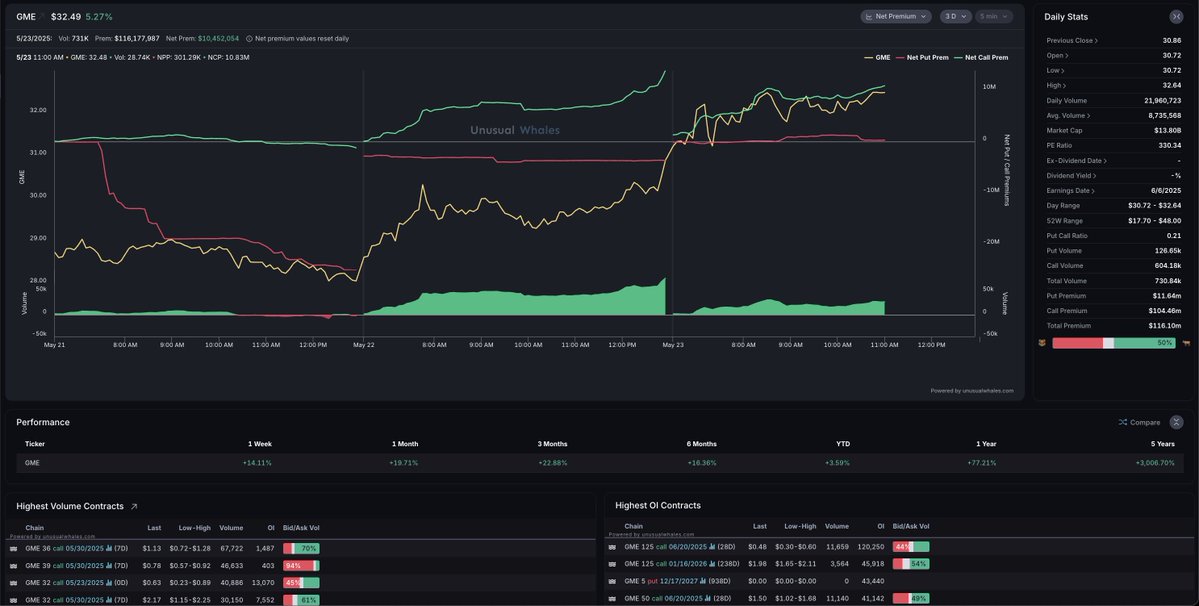
Task: Open Highest Volume Contracts in full view
Action: coord(134,506)
